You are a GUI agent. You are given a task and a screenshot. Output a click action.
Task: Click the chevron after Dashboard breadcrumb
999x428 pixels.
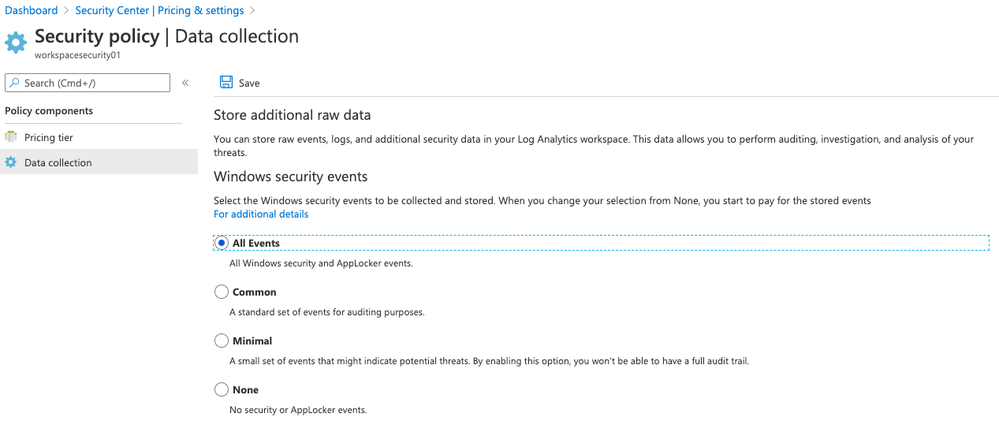tap(66, 10)
